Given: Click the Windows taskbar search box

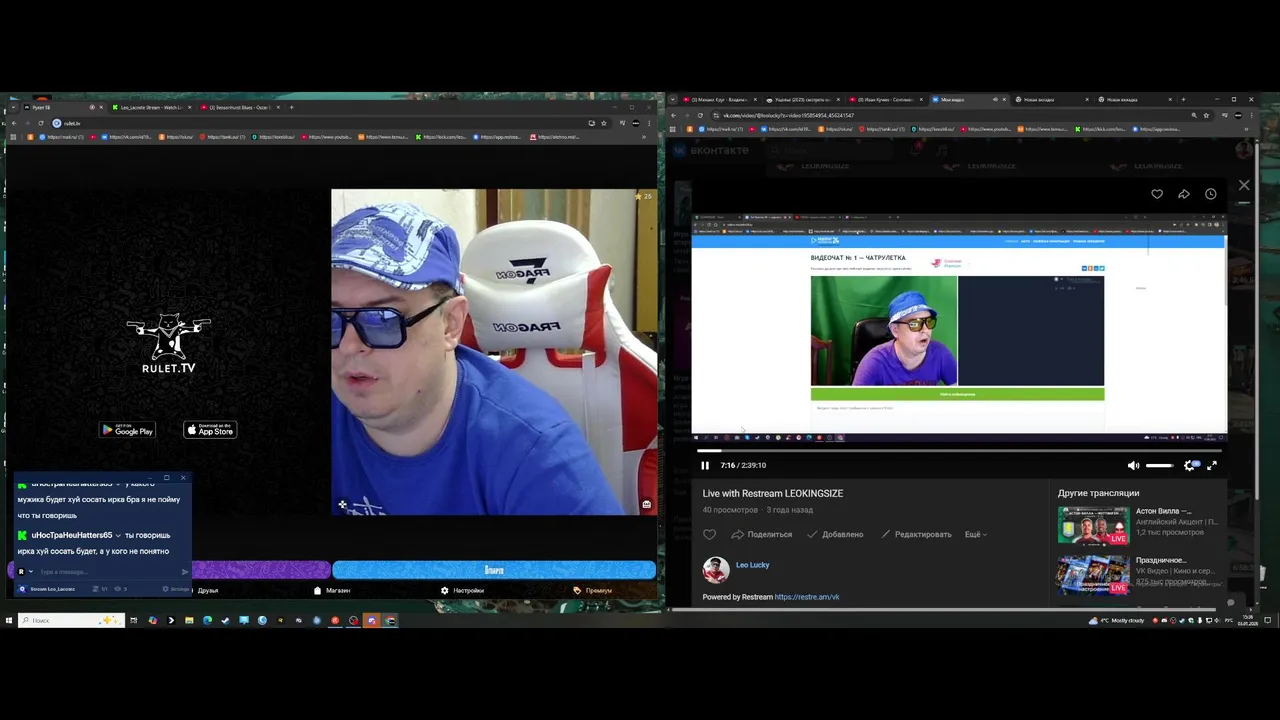Looking at the screenshot, I should (70, 620).
